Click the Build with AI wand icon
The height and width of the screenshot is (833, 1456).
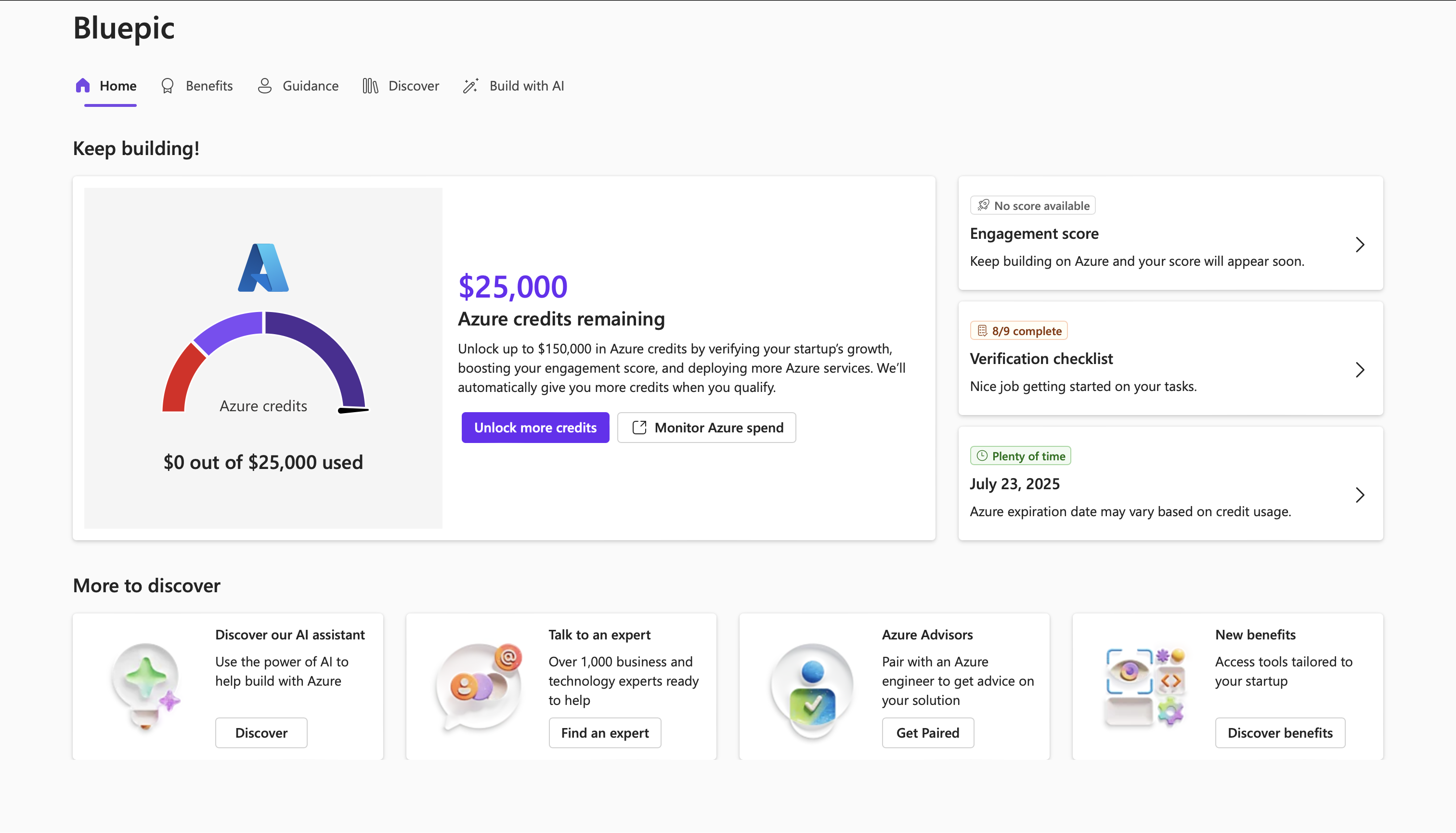click(x=471, y=86)
